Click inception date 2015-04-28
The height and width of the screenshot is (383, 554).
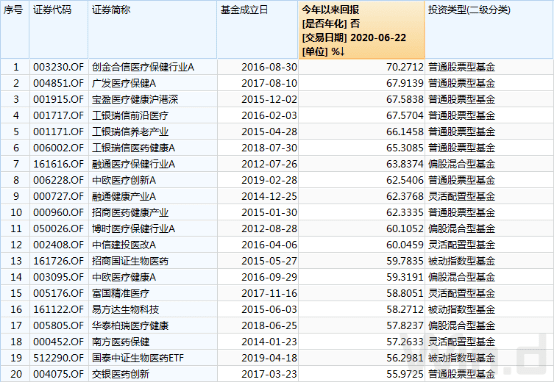click(x=269, y=132)
